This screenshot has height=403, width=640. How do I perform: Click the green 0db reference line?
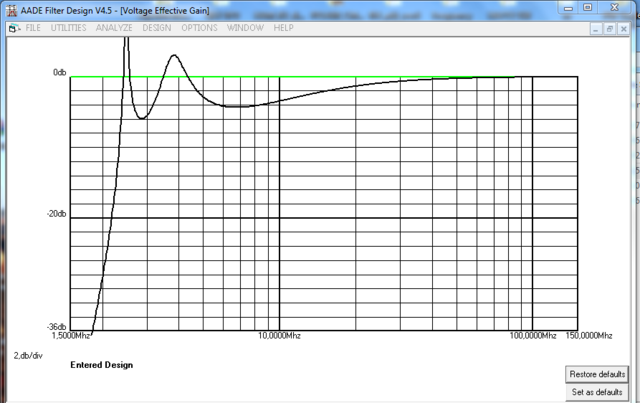400,77
